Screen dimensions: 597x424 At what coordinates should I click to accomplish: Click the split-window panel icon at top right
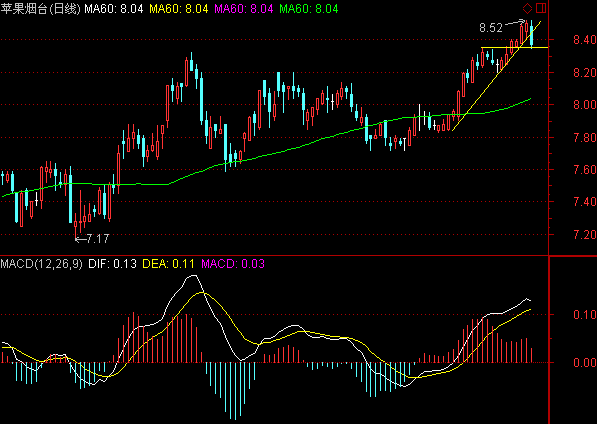[541, 8]
